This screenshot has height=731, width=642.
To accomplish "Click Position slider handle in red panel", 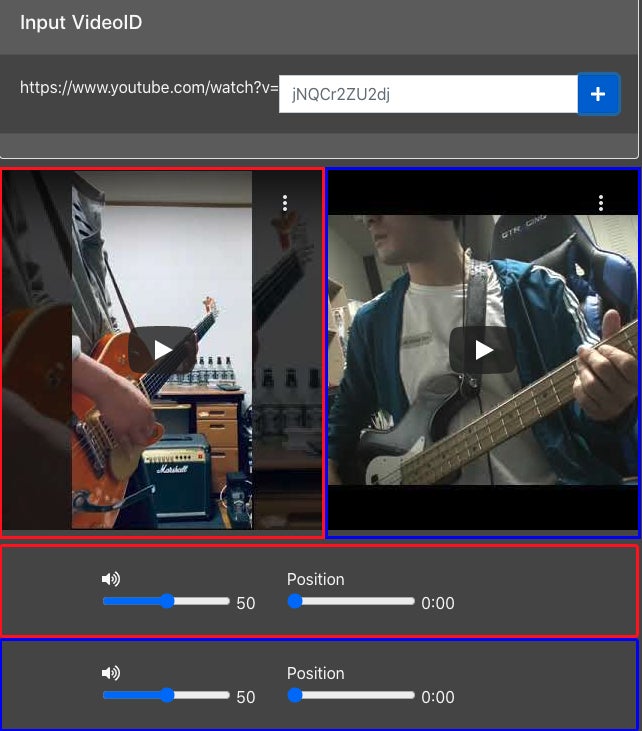I will point(295,601).
